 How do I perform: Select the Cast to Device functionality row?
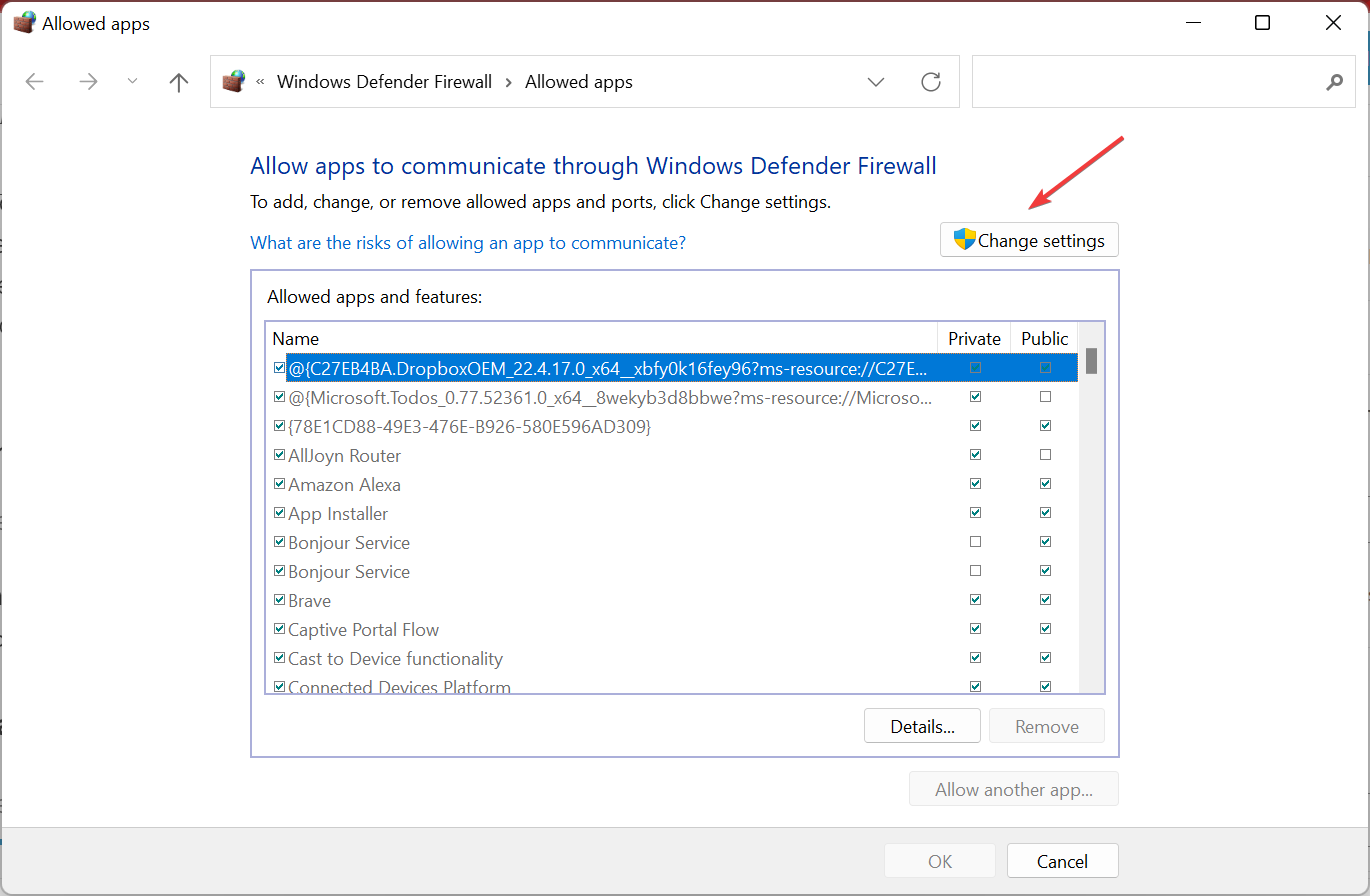[x=672, y=659]
